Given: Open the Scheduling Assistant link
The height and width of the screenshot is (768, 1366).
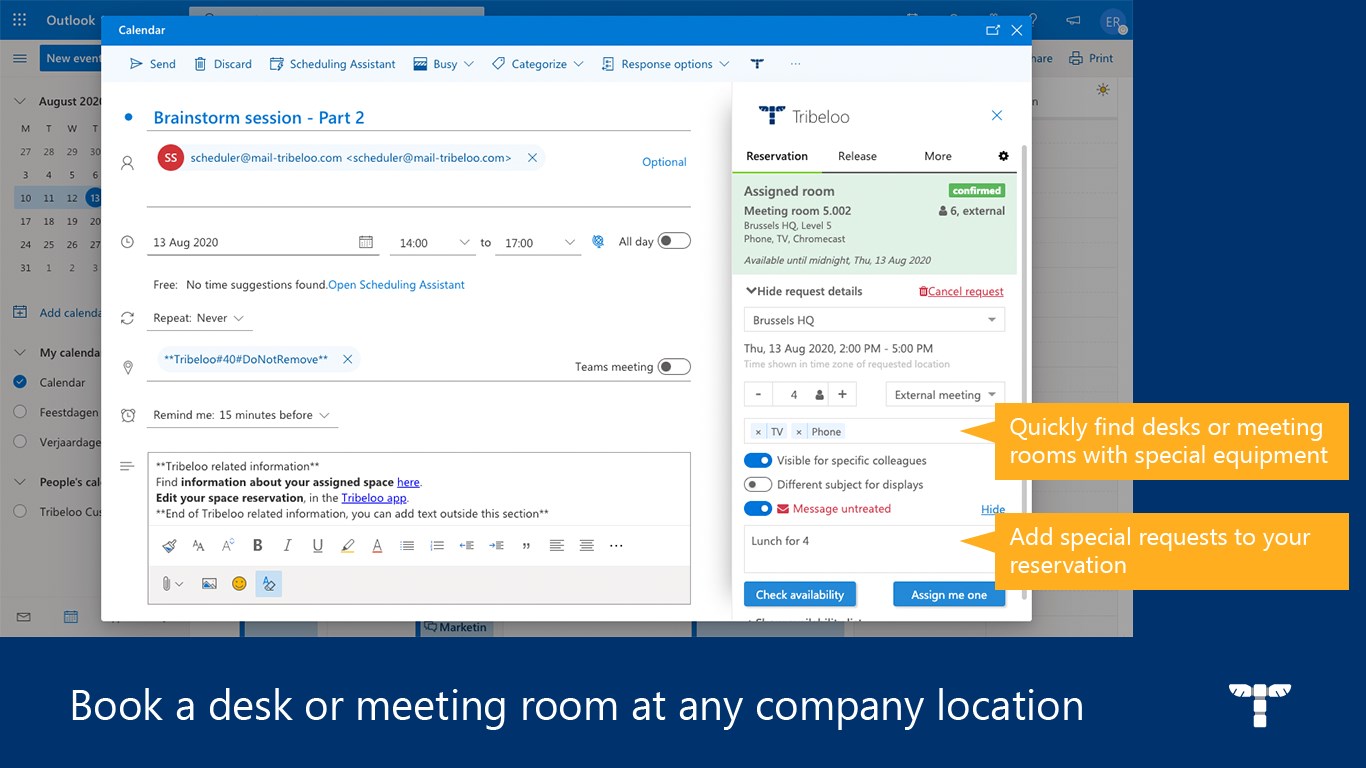Looking at the screenshot, I should (396, 285).
